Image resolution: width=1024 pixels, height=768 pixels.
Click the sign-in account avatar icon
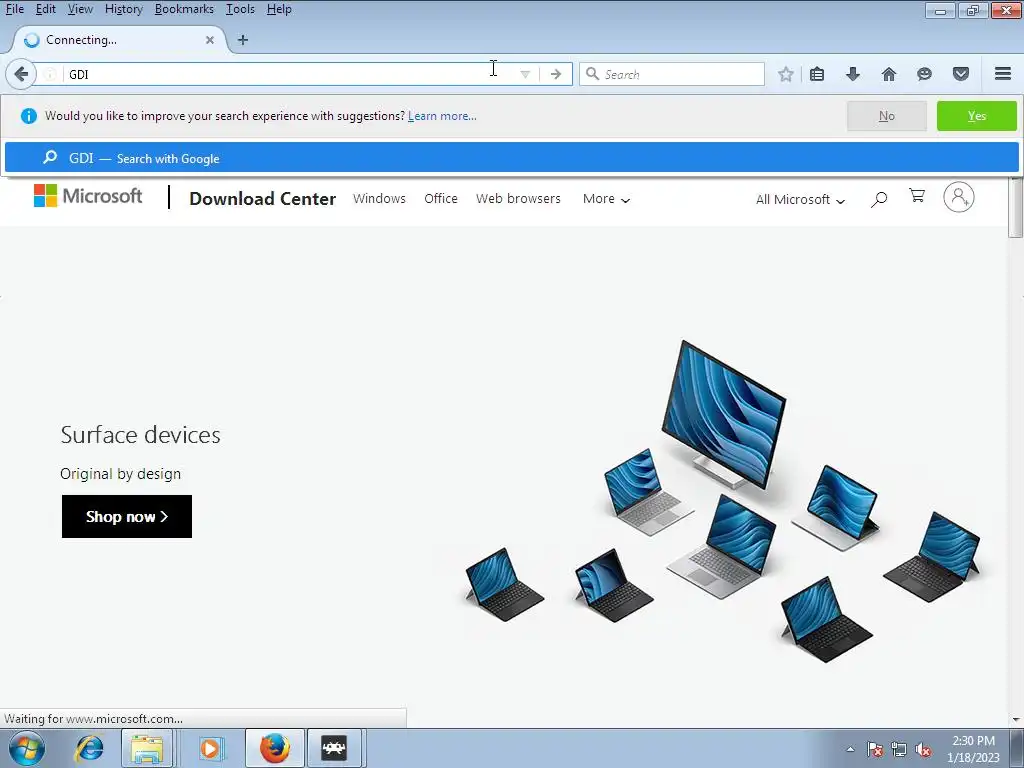[x=959, y=197]
